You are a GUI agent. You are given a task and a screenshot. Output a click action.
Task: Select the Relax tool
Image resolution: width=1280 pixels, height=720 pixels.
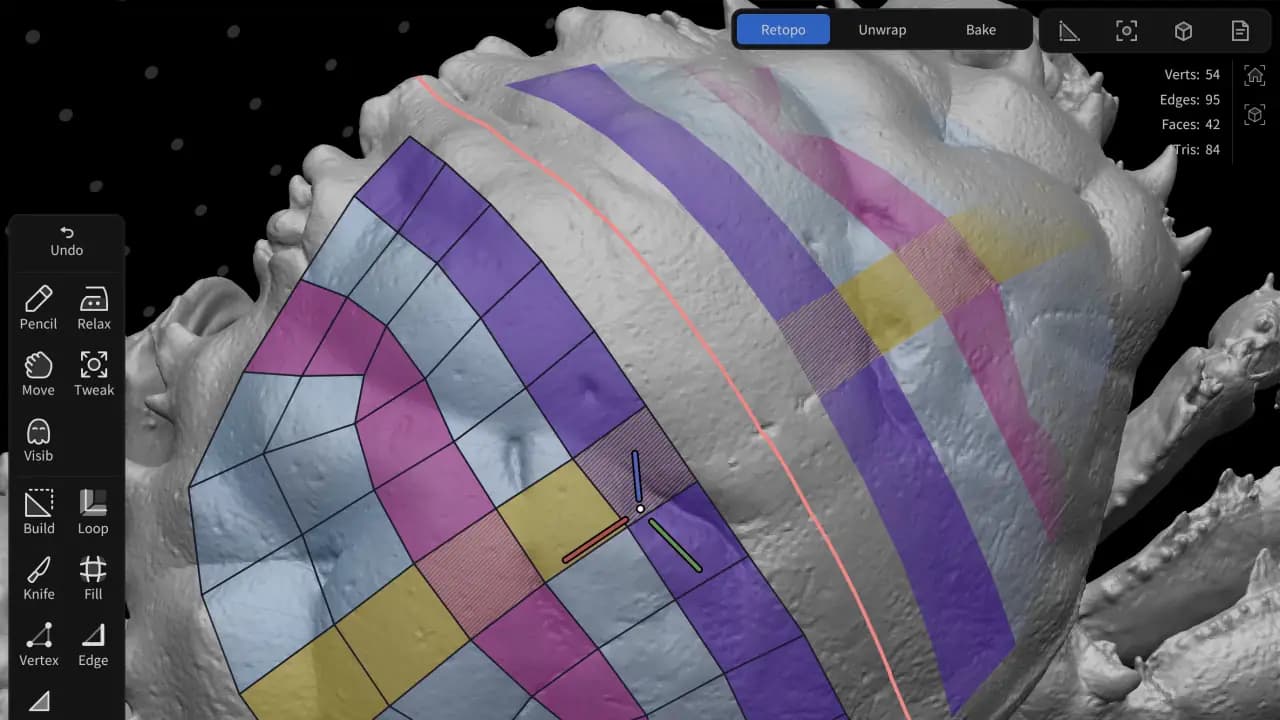point(94,307)
